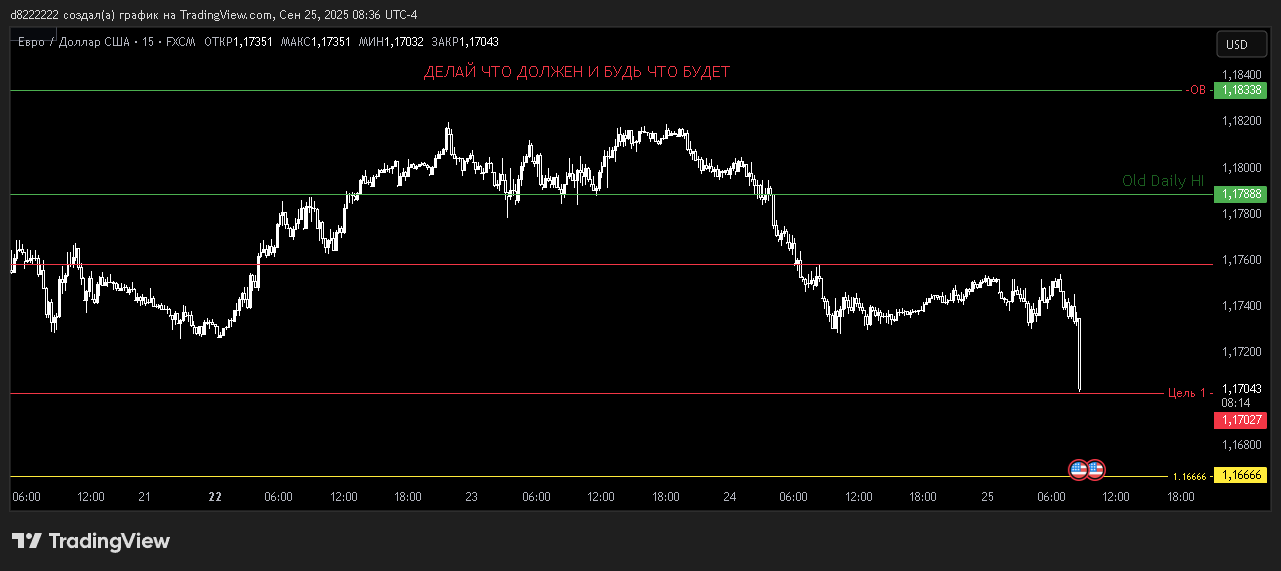Click the -OB line label
Screen dimensions: 1281x571
pyautogui.click(x=1196, y=90)
